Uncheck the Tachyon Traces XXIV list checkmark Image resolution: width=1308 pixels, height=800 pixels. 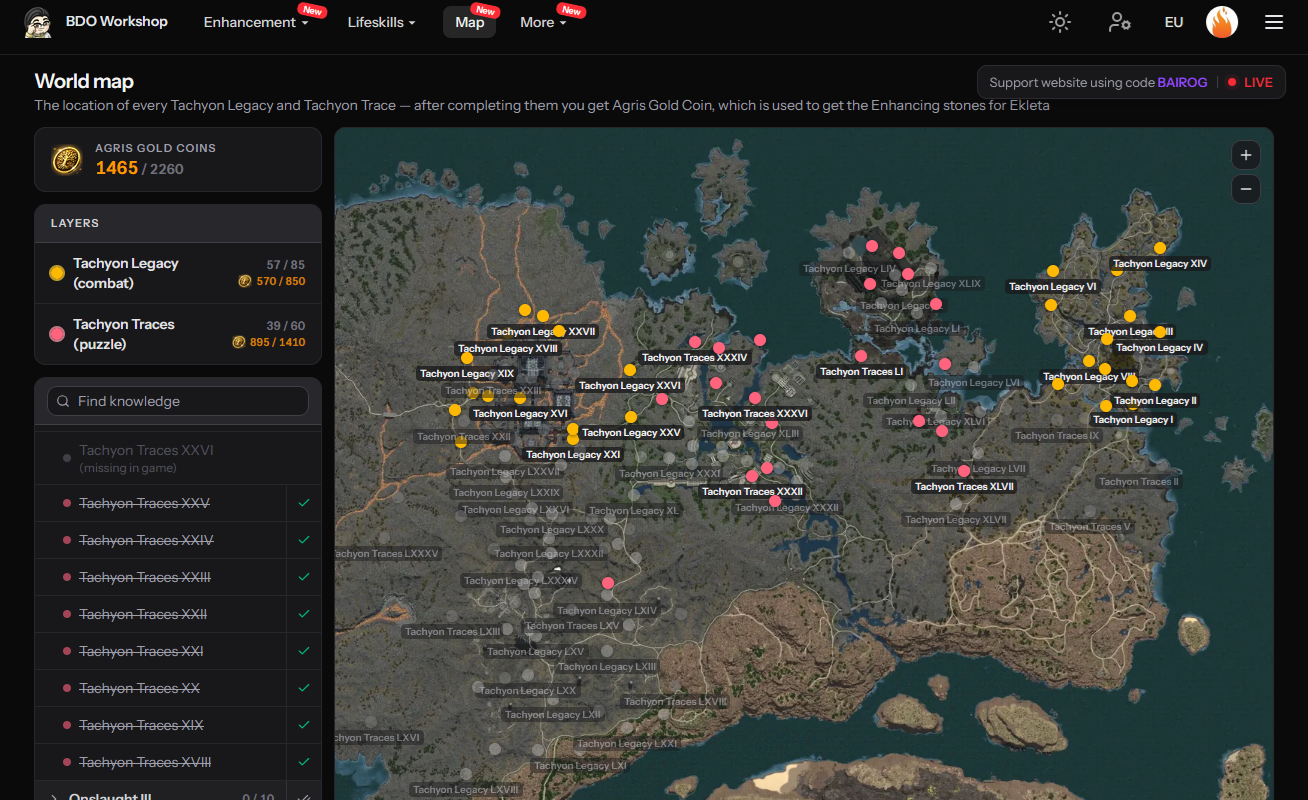[x=304, y=540]
